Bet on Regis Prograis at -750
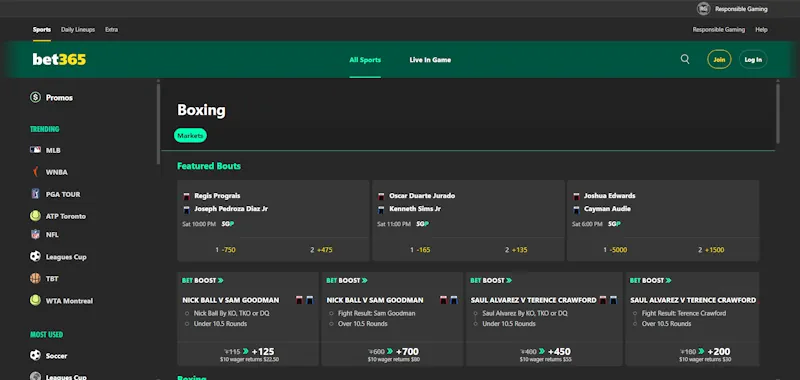The width and height of the screenshot is (800, 380). (225, 250)
